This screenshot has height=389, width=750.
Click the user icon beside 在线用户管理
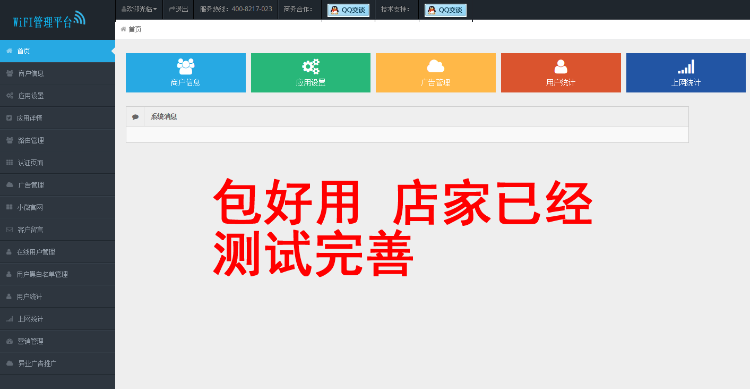[x=9, y=252]
